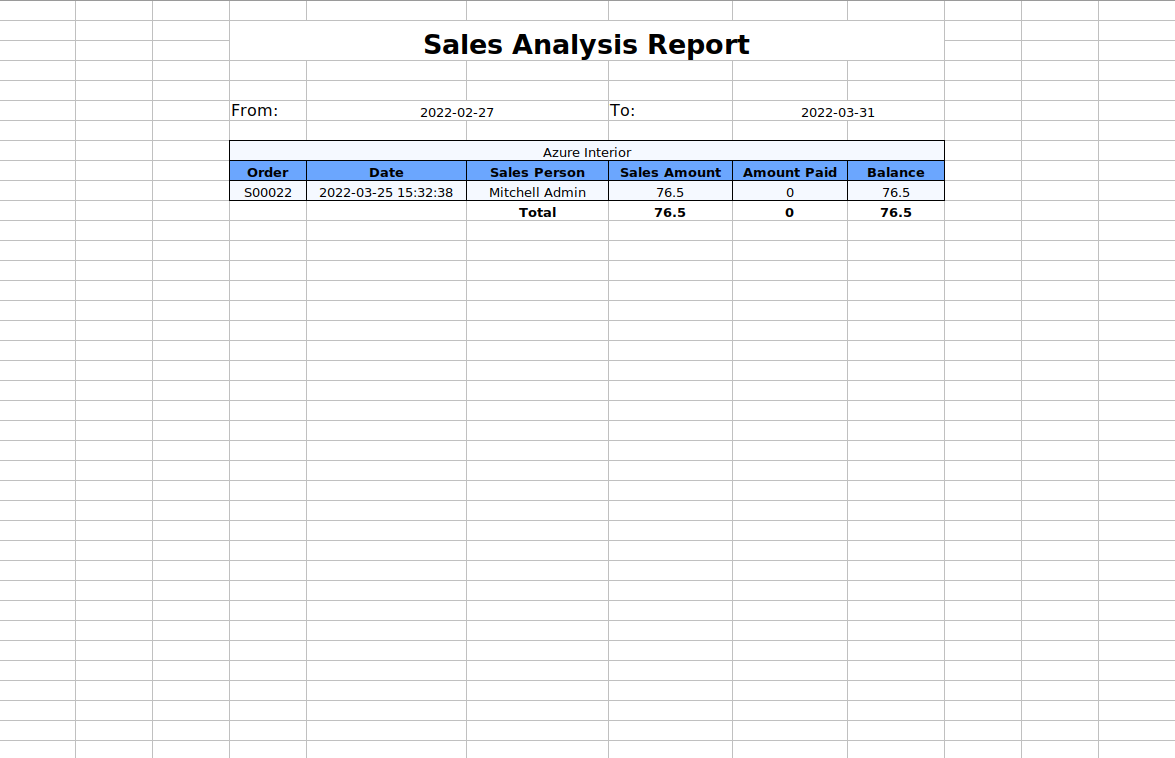Click the bold Total label cell
This screenshot has height=758, width=1175.
[x=537, y=212]
